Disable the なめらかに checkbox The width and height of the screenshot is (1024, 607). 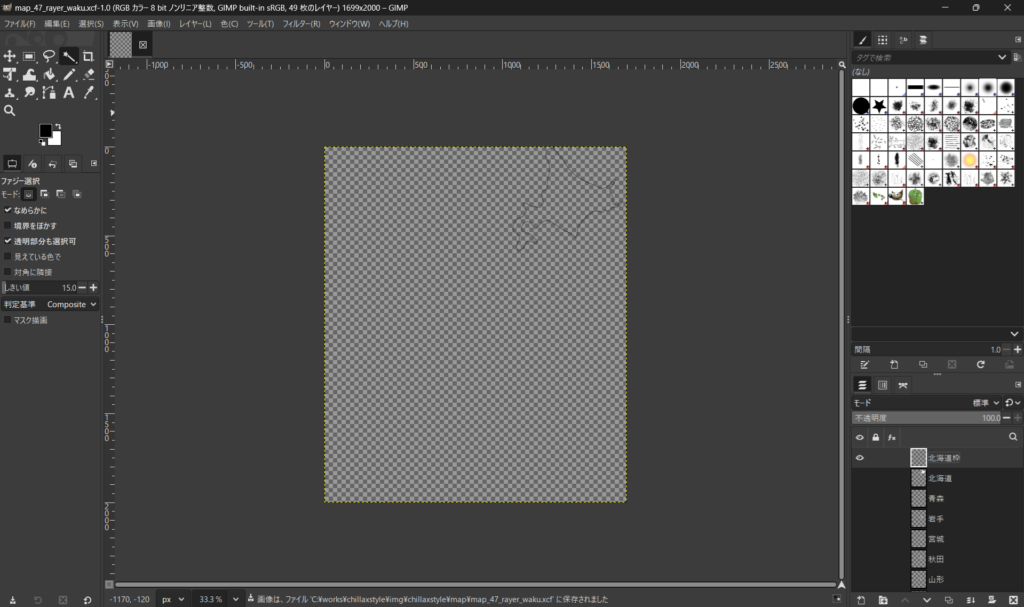(x=8, y=211)
